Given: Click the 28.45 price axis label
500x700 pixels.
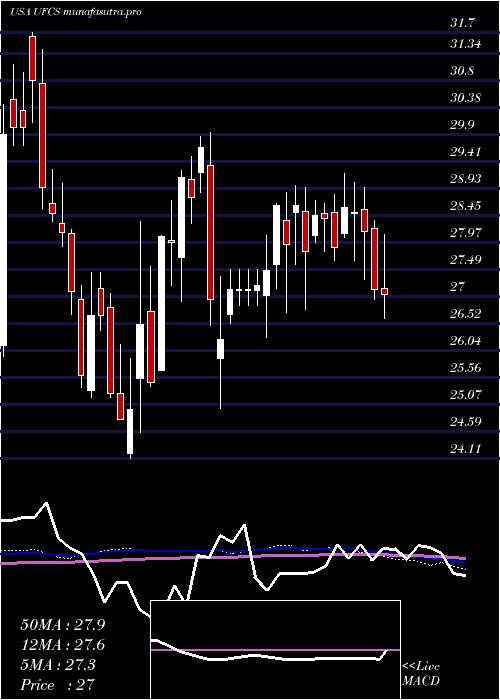Looking at the screenshot, I should (x=466, y=206).
